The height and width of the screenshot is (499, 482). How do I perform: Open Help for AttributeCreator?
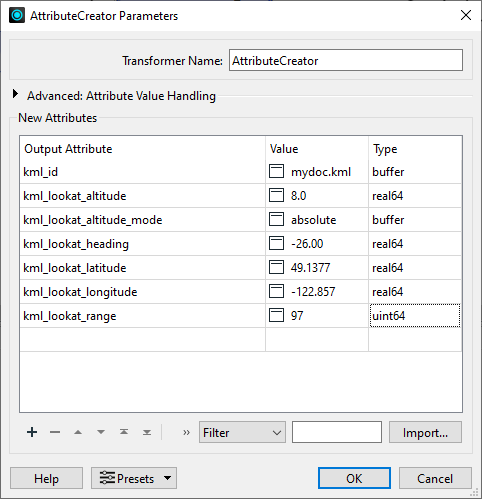[x=46, y=478]
